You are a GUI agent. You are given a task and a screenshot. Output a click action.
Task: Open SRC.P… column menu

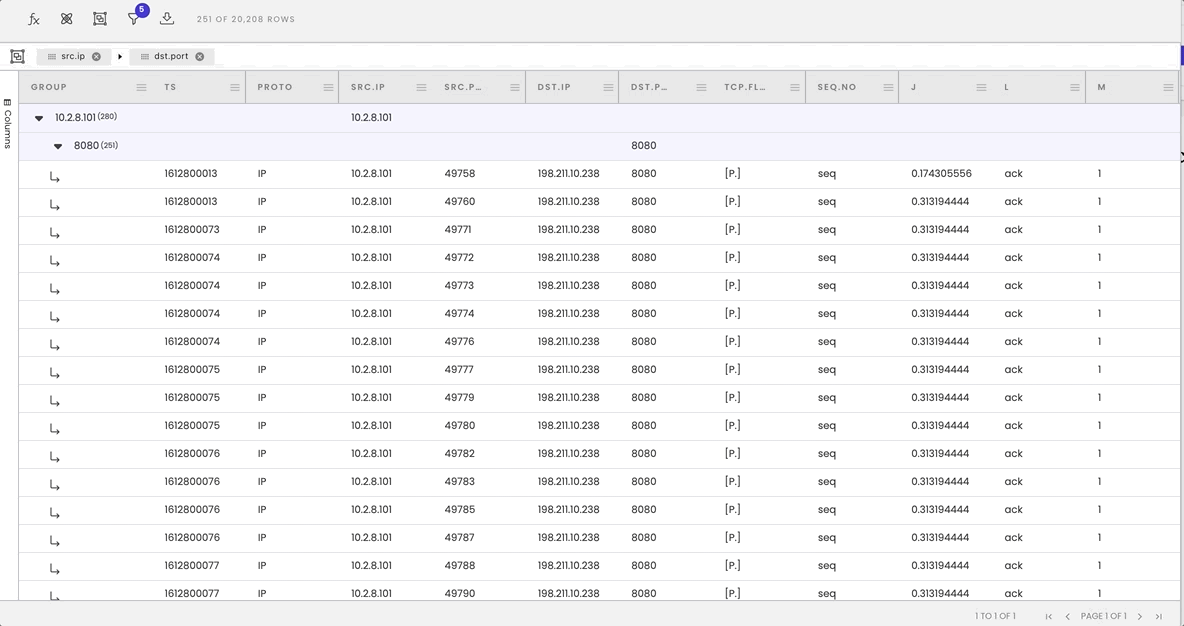point(515,88)
